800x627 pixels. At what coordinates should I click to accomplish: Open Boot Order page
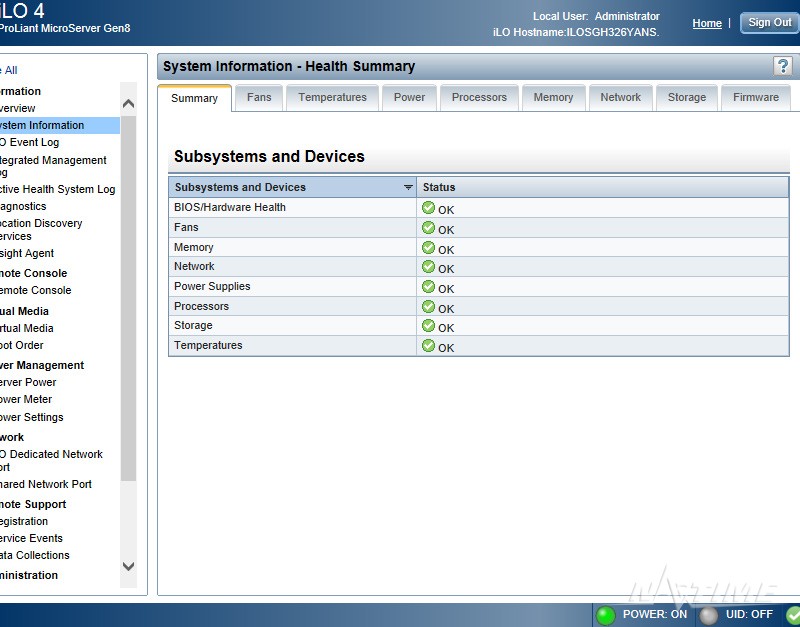[22, 345]
